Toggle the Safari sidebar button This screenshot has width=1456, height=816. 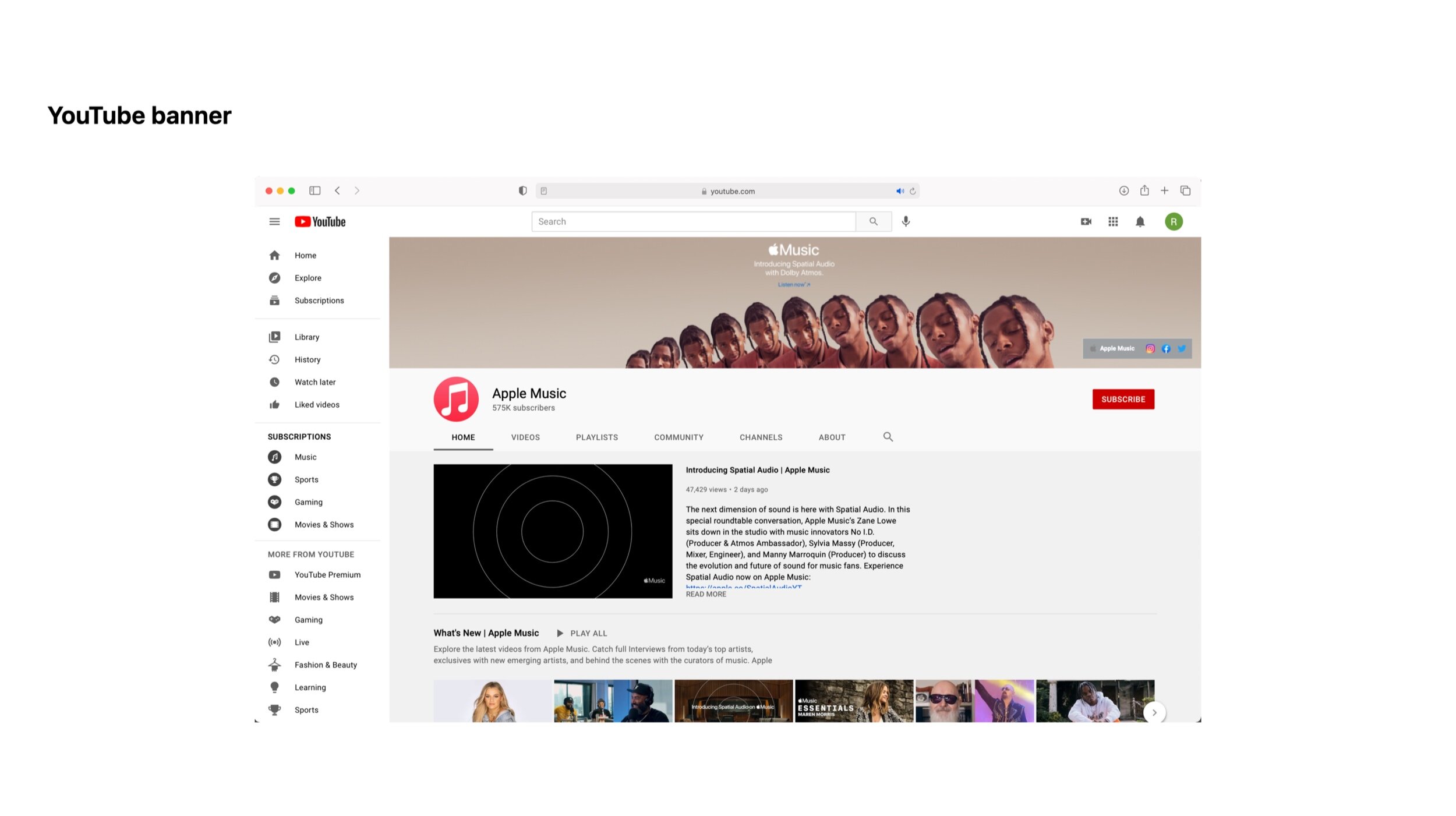[314, 190]
